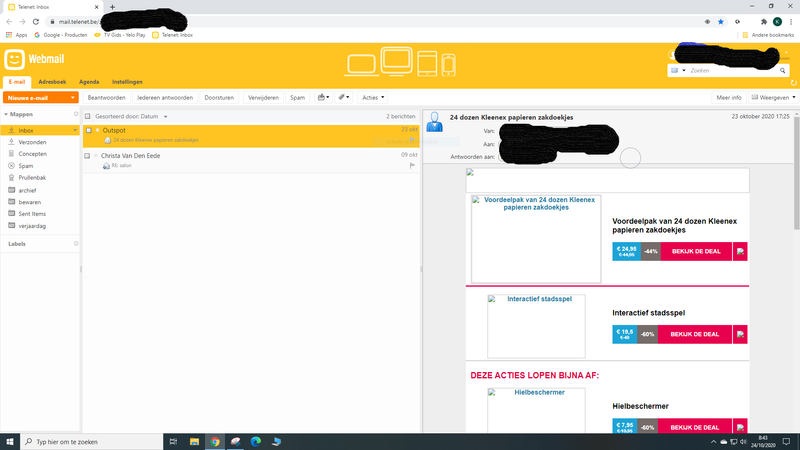
Task: Click the flag icon on Christa Van Den Eede's email
Action: click(x=411, y=166)
